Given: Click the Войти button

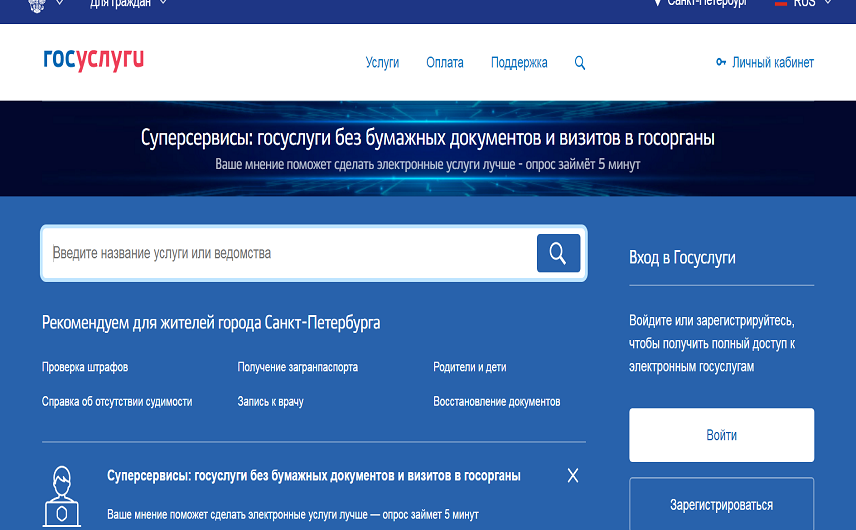Looking at the screenshot, I should coord(721,435).
